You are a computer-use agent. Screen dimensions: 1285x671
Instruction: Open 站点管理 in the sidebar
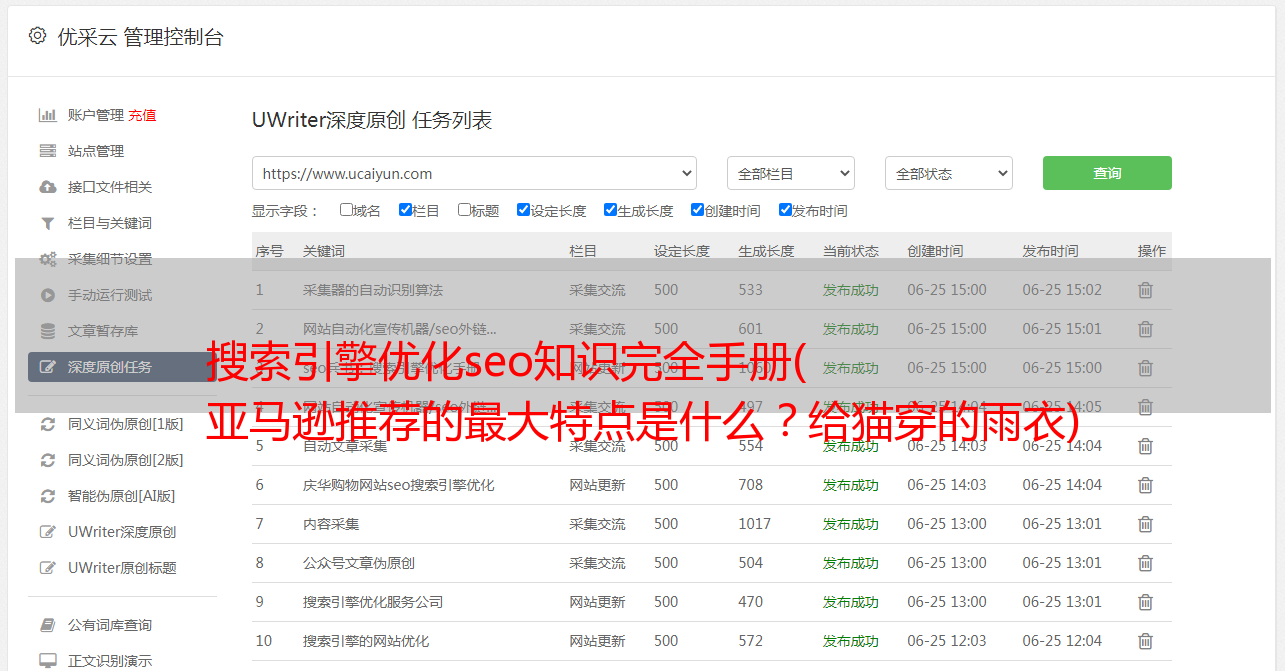tap(96, 151)
